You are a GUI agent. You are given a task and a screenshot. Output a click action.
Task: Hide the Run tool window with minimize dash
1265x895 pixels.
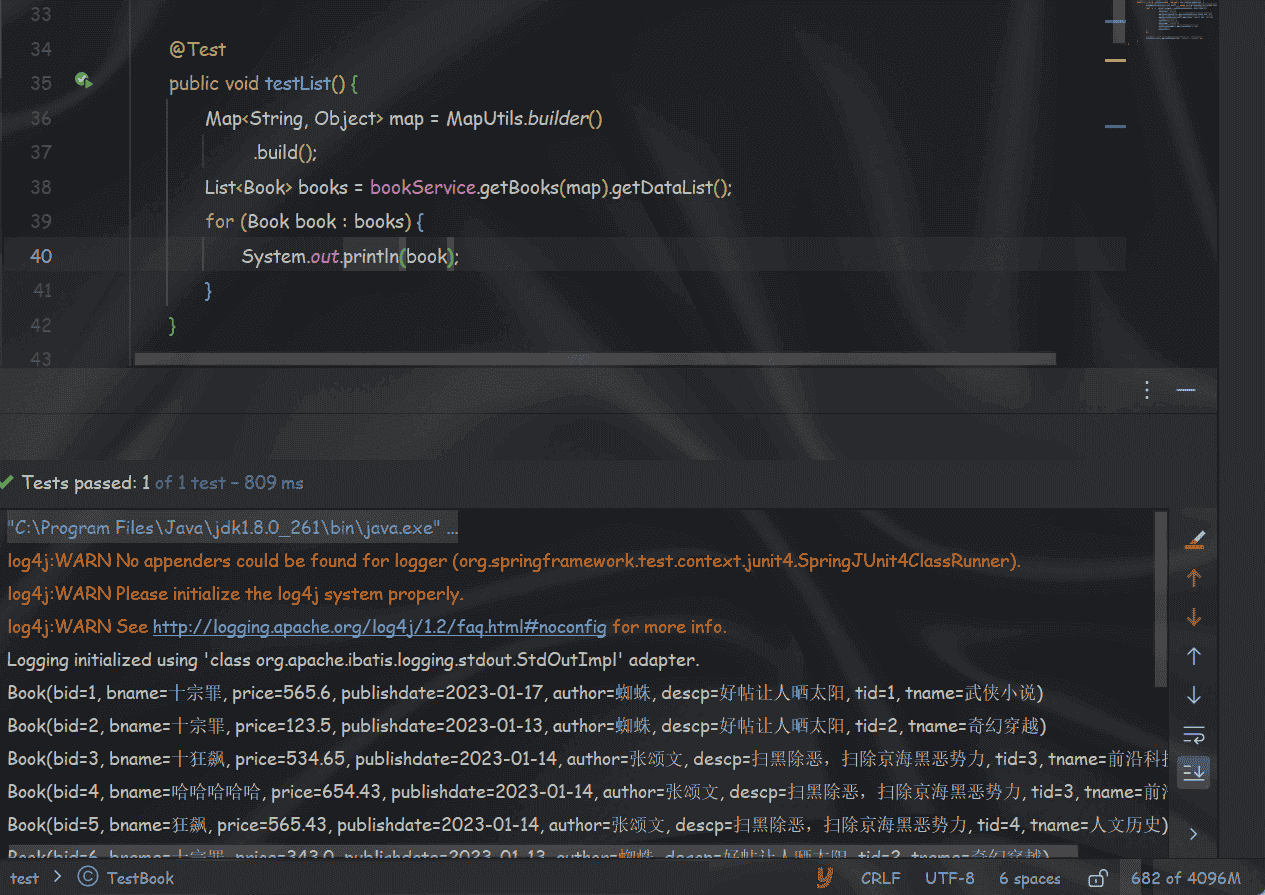pos(1186,390)
